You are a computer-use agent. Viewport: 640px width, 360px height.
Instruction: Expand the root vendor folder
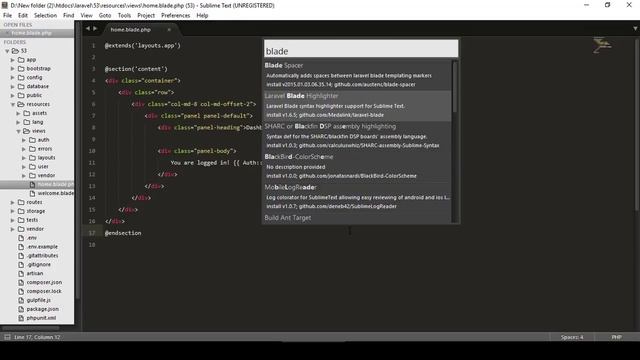[x=13, y=229]
